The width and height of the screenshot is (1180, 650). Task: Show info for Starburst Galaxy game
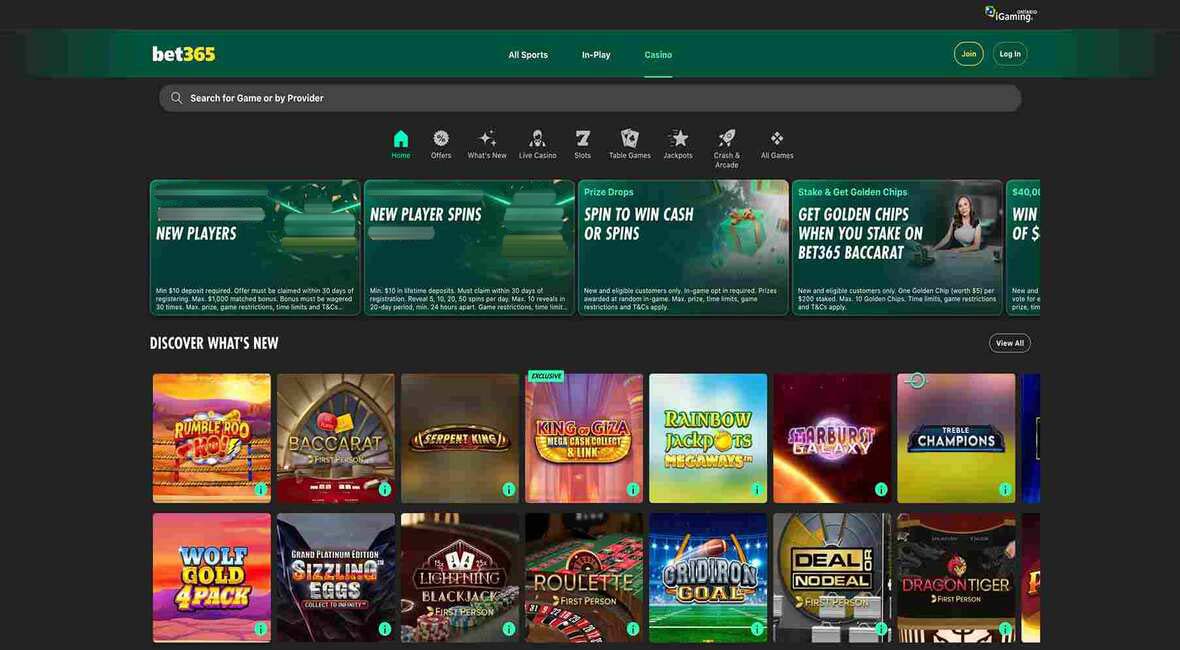881,489
